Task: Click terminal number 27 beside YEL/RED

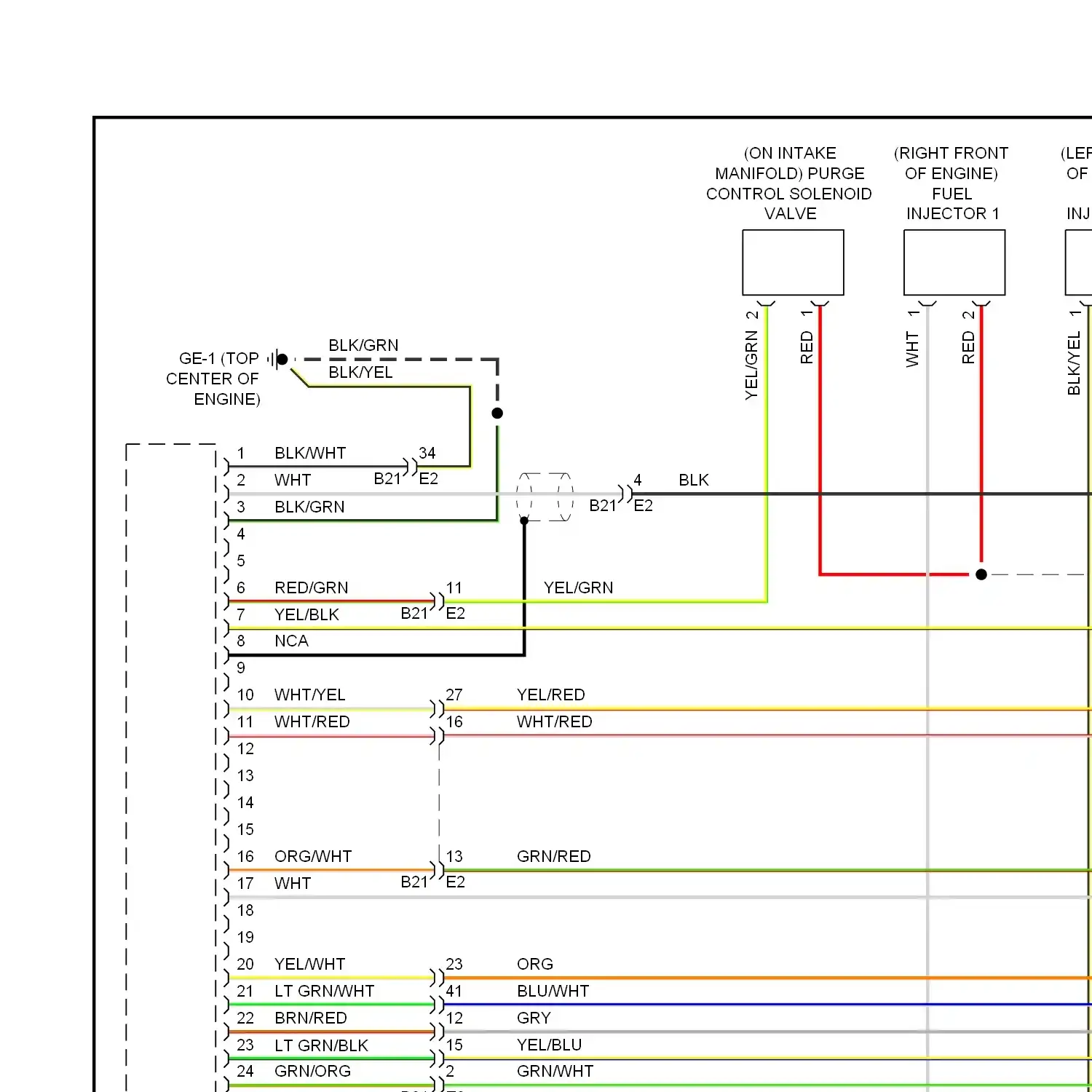Action: (x=454, y=695)
